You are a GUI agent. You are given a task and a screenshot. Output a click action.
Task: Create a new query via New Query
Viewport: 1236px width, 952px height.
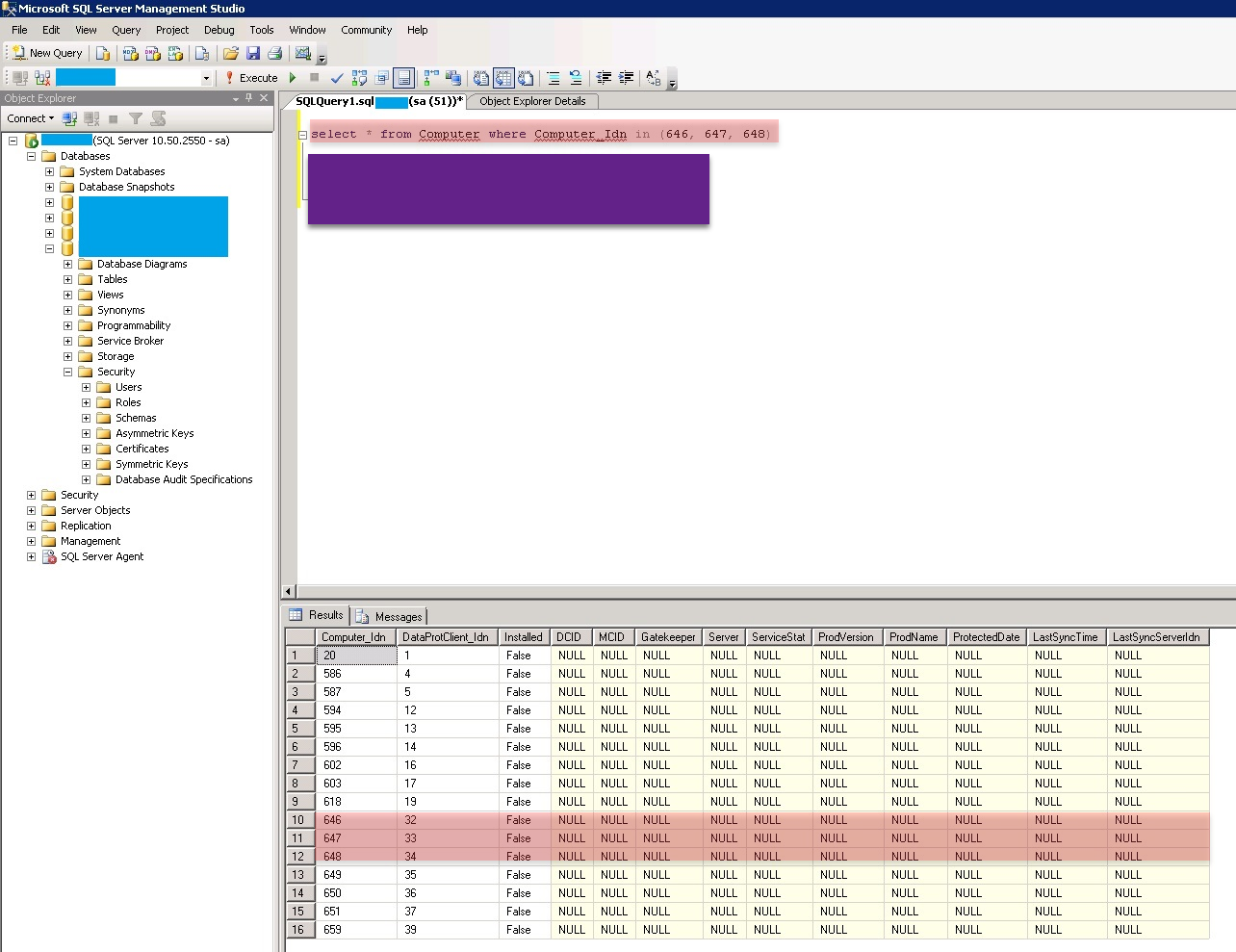pos(46,53)
